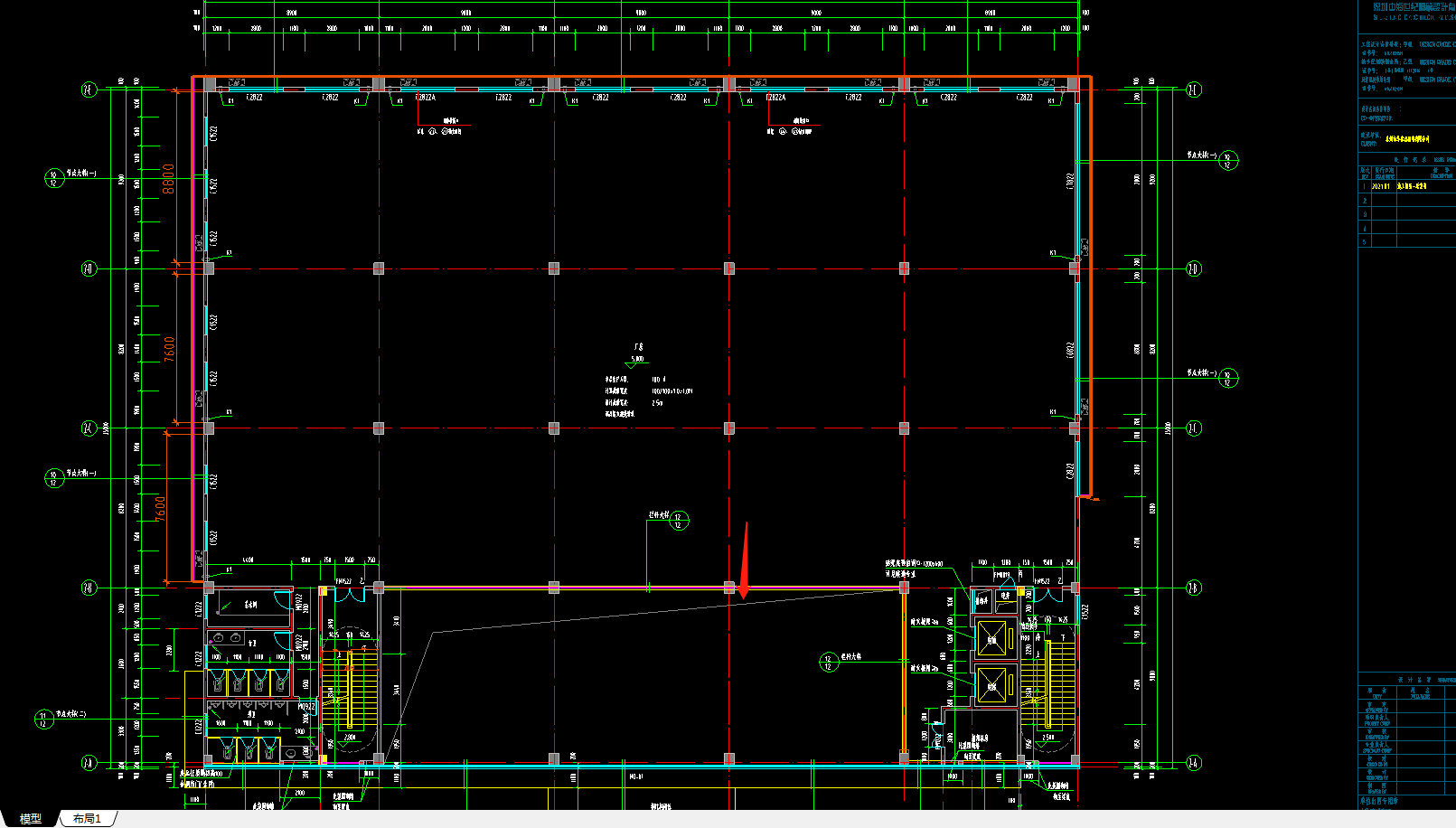Image resolution: width=1456 pixels, height=828 pixels.
Task: Select the orange 8800 dimension text
Action: click(x=168, y=179)
